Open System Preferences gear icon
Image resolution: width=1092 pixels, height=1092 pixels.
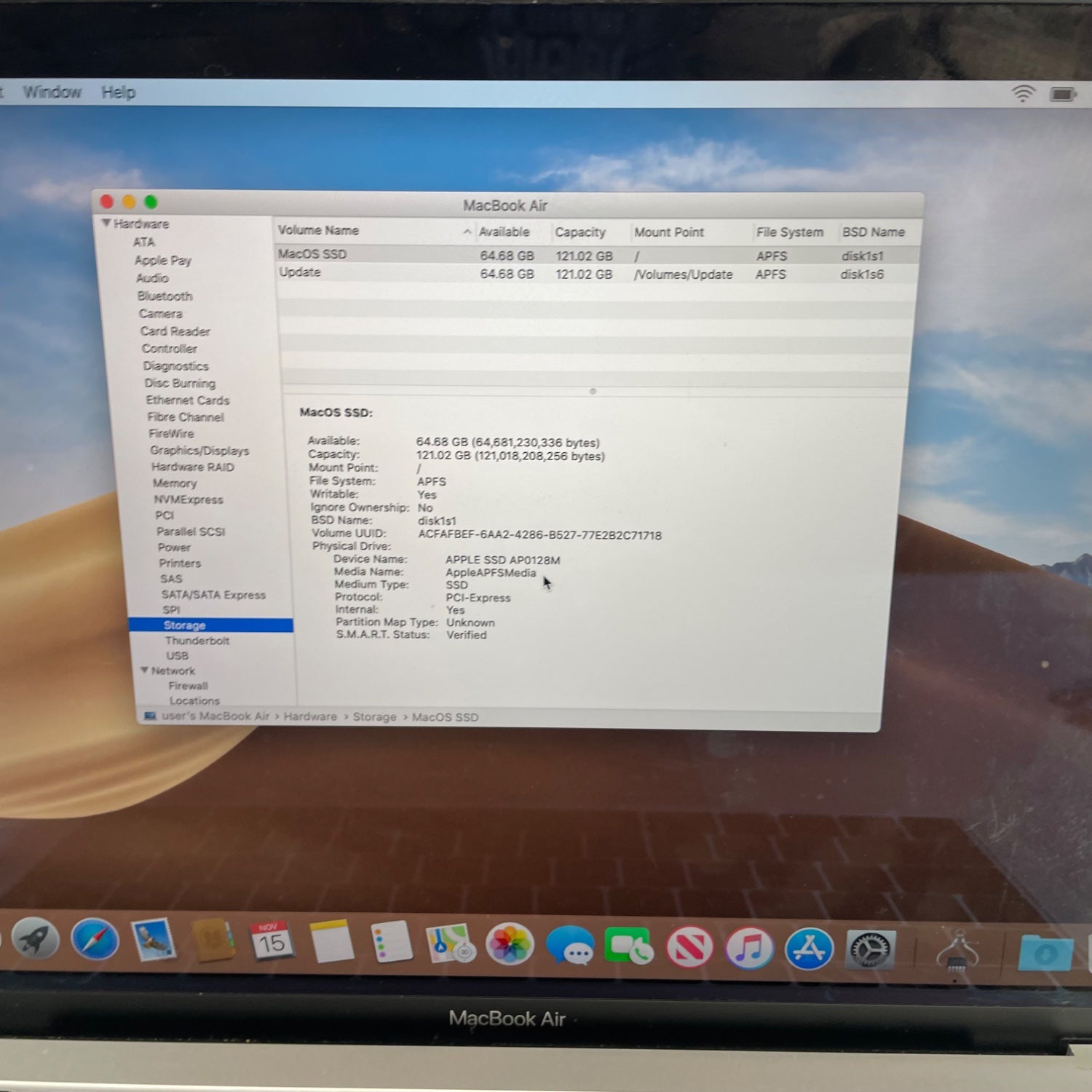pos(870,950)
